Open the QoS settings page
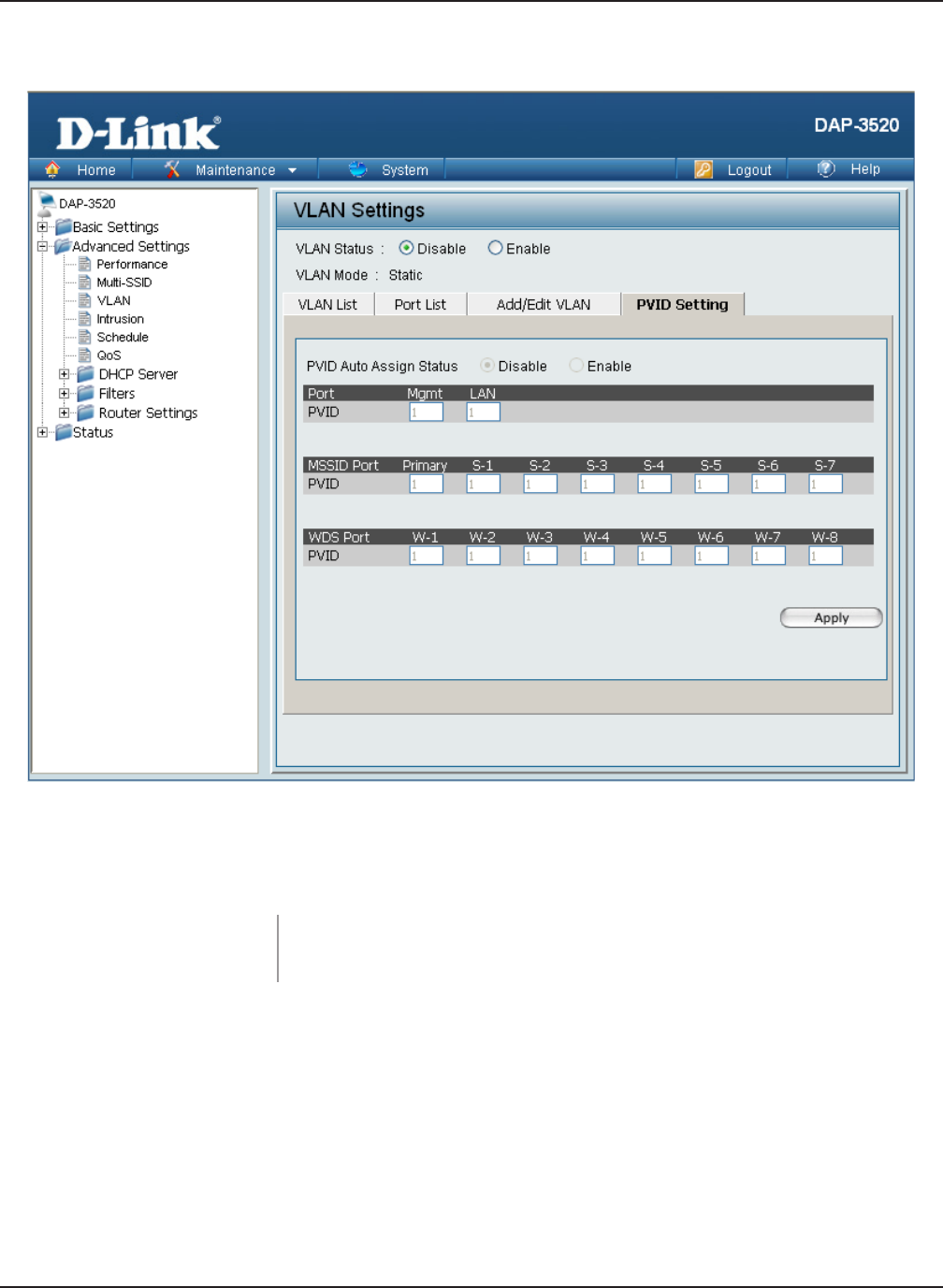 tap(109, 355)
